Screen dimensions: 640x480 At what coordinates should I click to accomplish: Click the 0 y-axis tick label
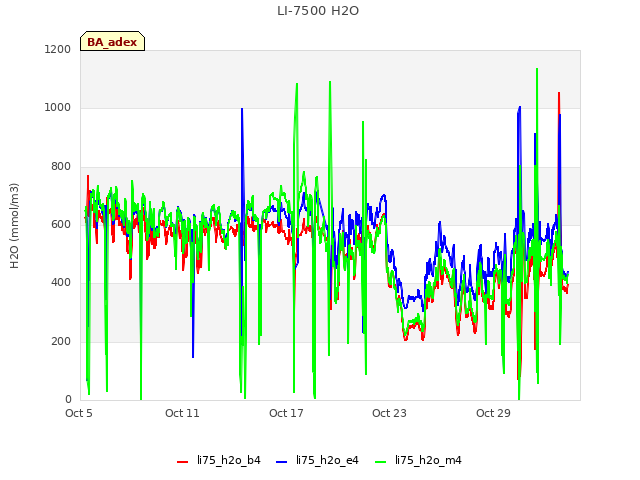pyautogui.click(x=68, y=399)
